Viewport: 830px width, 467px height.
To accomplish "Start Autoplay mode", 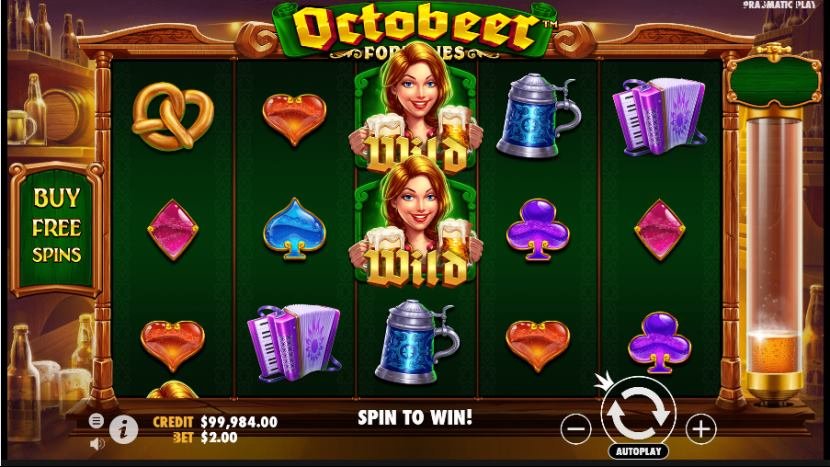I will pos(639,451).
